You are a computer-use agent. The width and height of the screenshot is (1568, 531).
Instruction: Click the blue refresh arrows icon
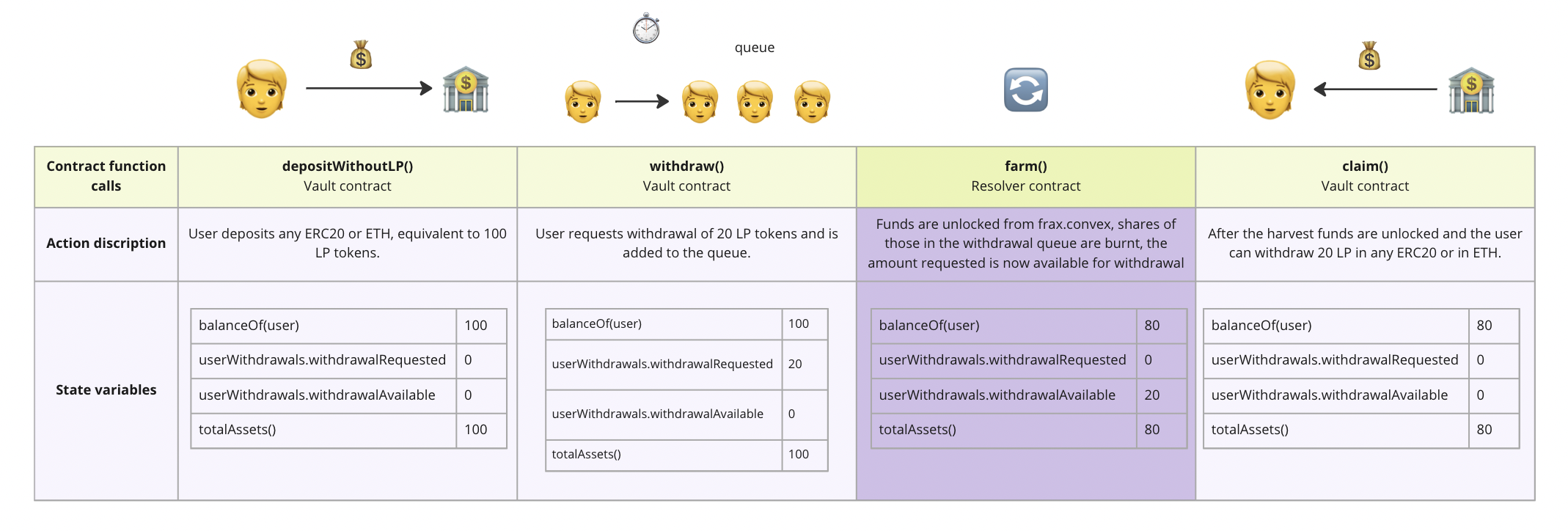coord(1025,90)
